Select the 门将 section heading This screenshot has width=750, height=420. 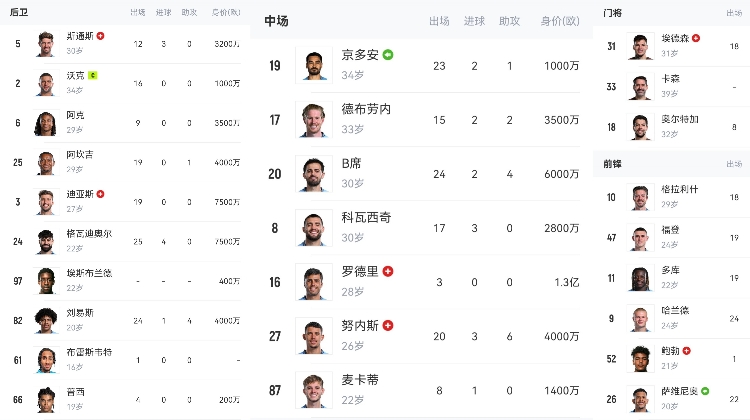coord(613,12)
